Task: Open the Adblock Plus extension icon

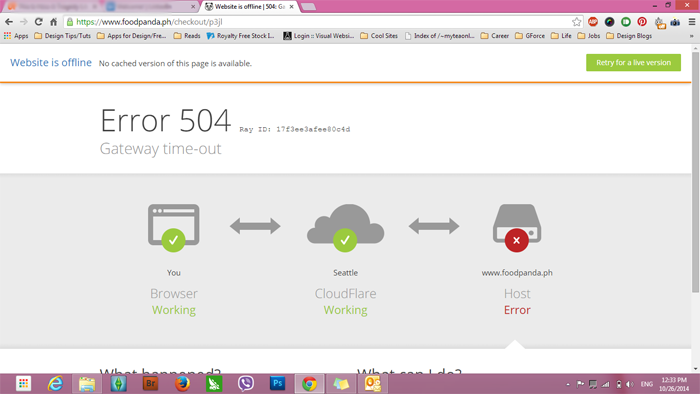Action: pos(593,21)
